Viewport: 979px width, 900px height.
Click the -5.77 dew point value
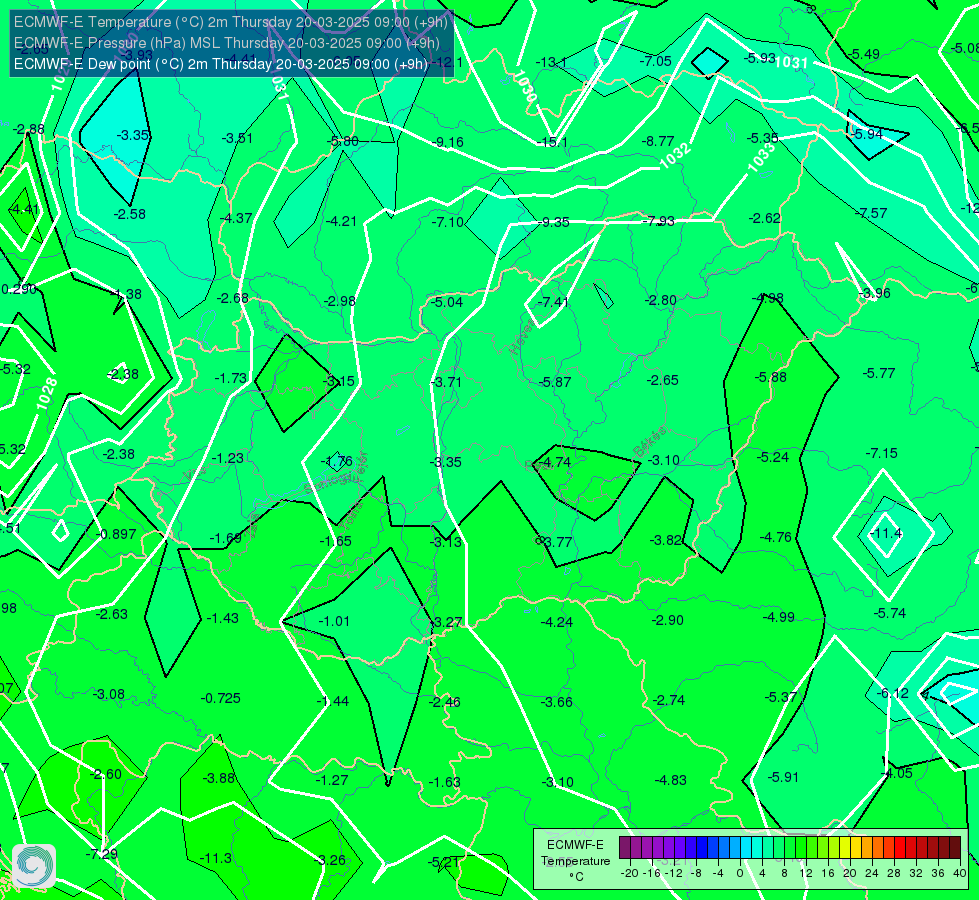[x=879, y=373]
